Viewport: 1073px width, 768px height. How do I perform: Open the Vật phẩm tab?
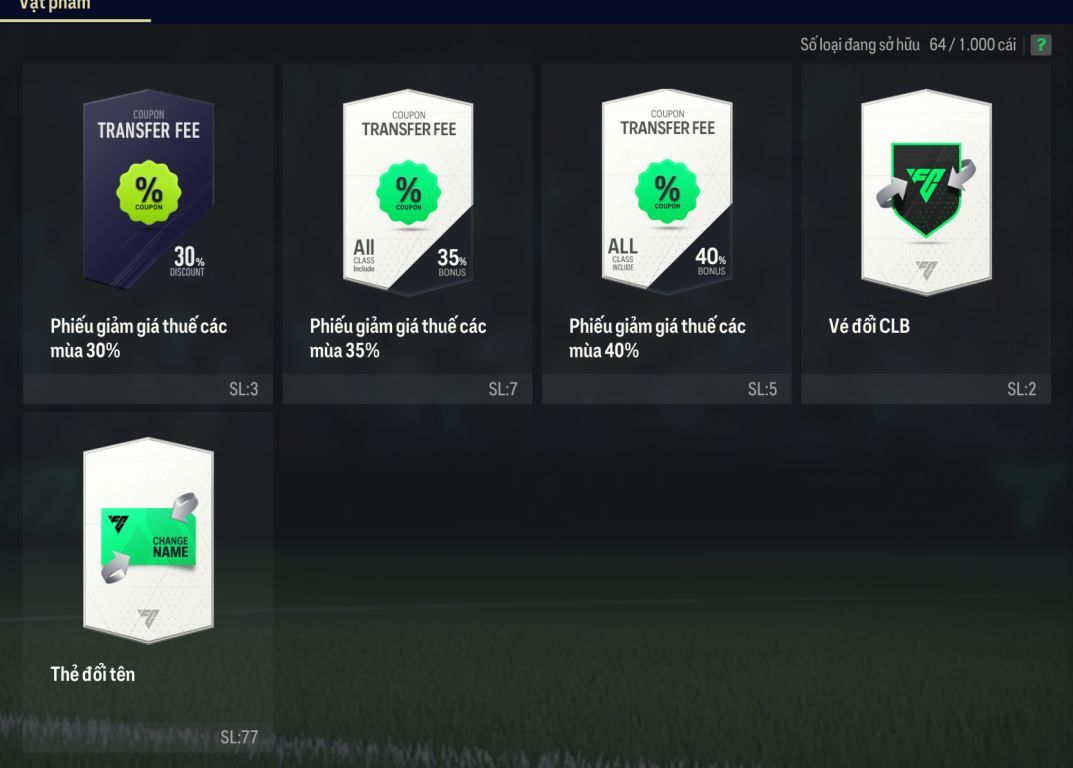coord(55,7)
